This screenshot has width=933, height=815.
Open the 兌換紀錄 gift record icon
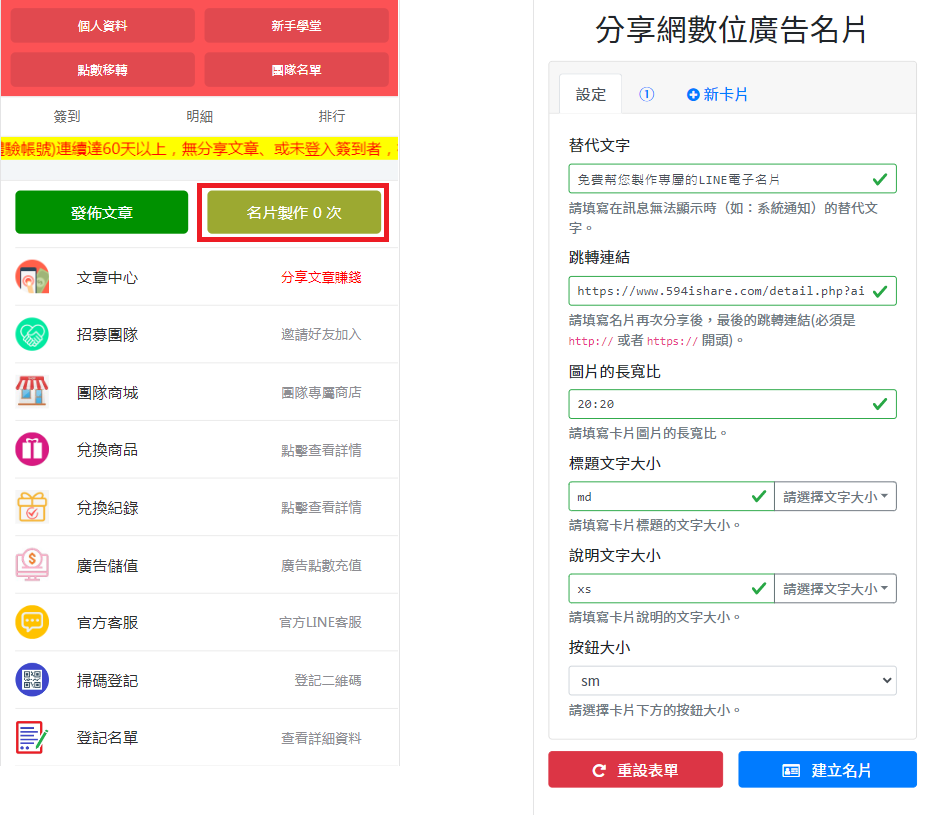32,508
